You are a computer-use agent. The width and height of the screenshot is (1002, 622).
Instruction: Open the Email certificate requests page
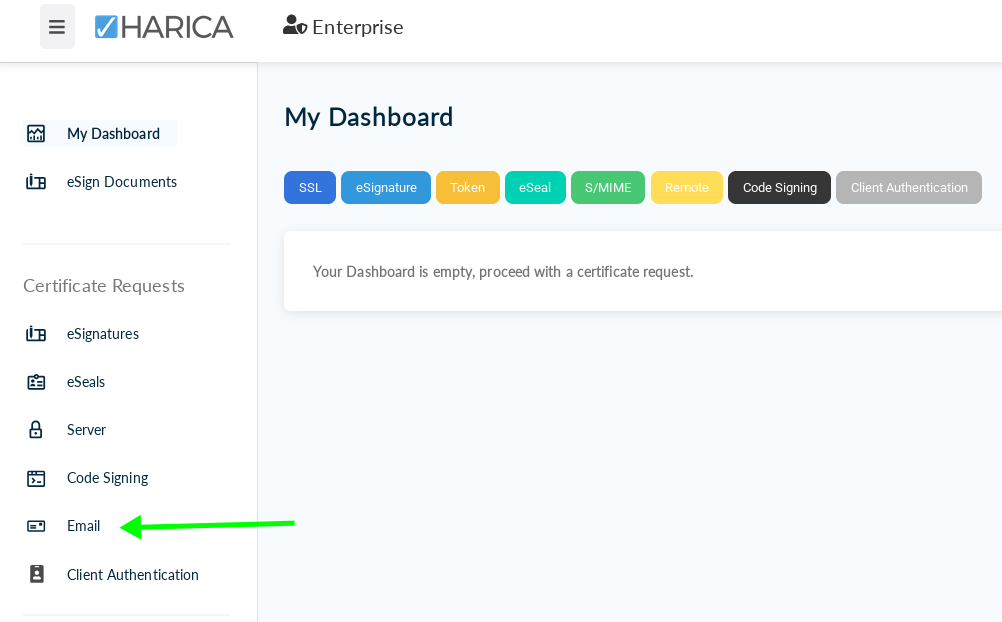coord(84,526)
